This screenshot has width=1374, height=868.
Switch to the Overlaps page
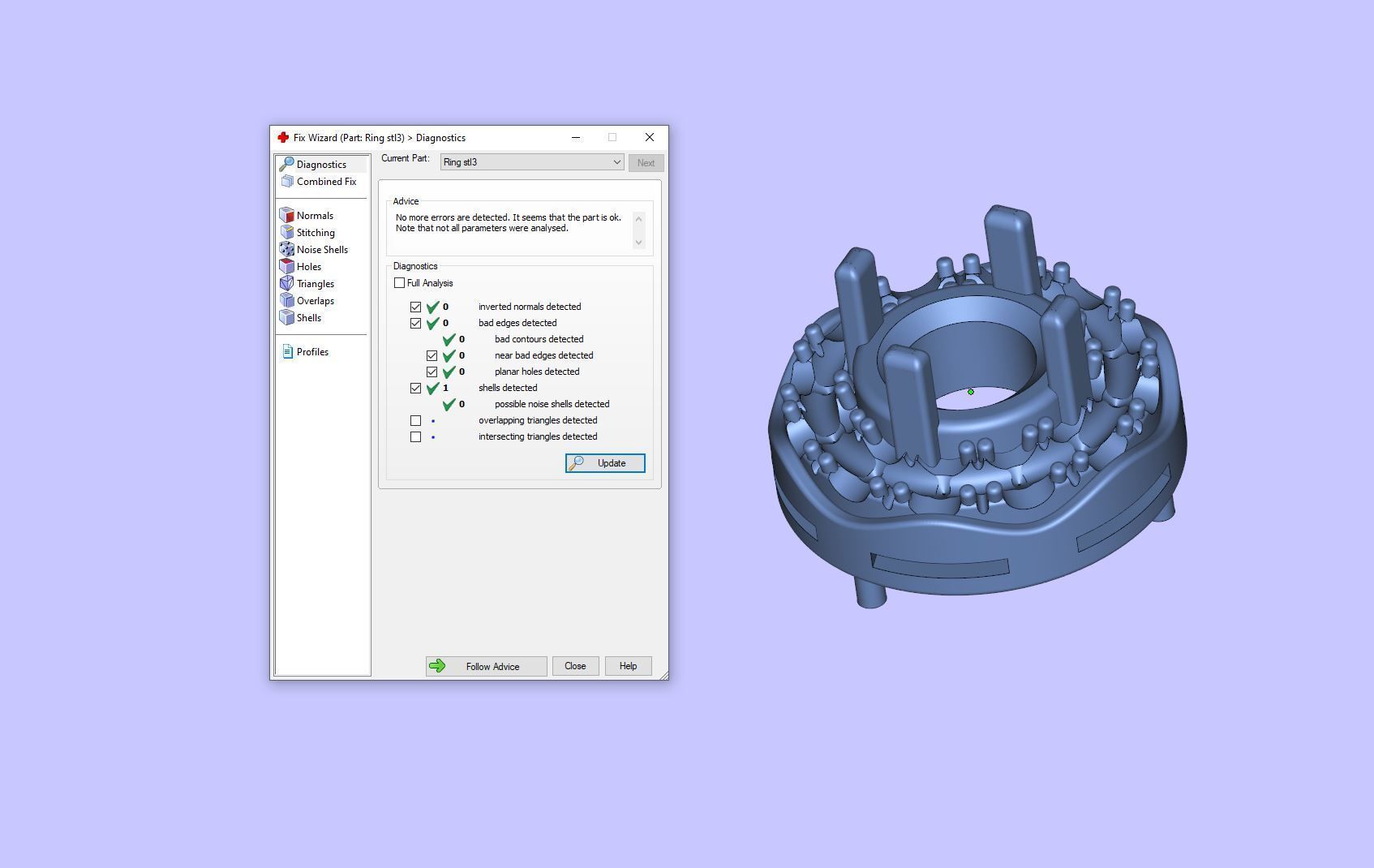pyautogui.click(x=316, y=300)
